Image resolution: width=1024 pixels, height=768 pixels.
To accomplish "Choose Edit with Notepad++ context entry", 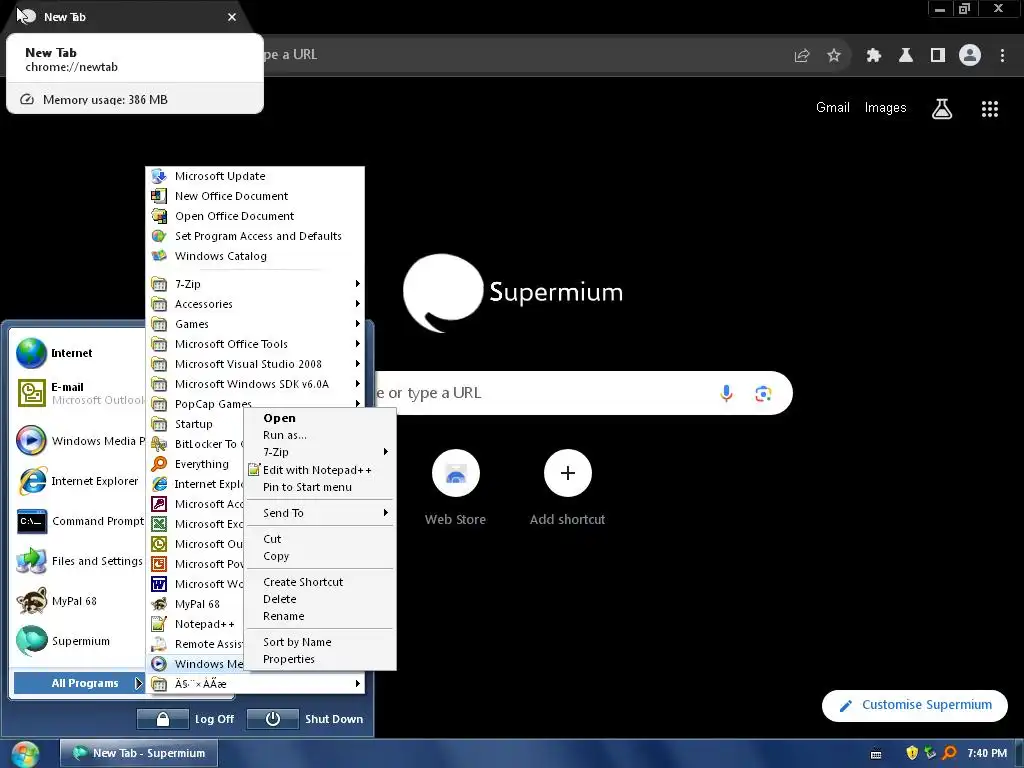I will (320, 470).
